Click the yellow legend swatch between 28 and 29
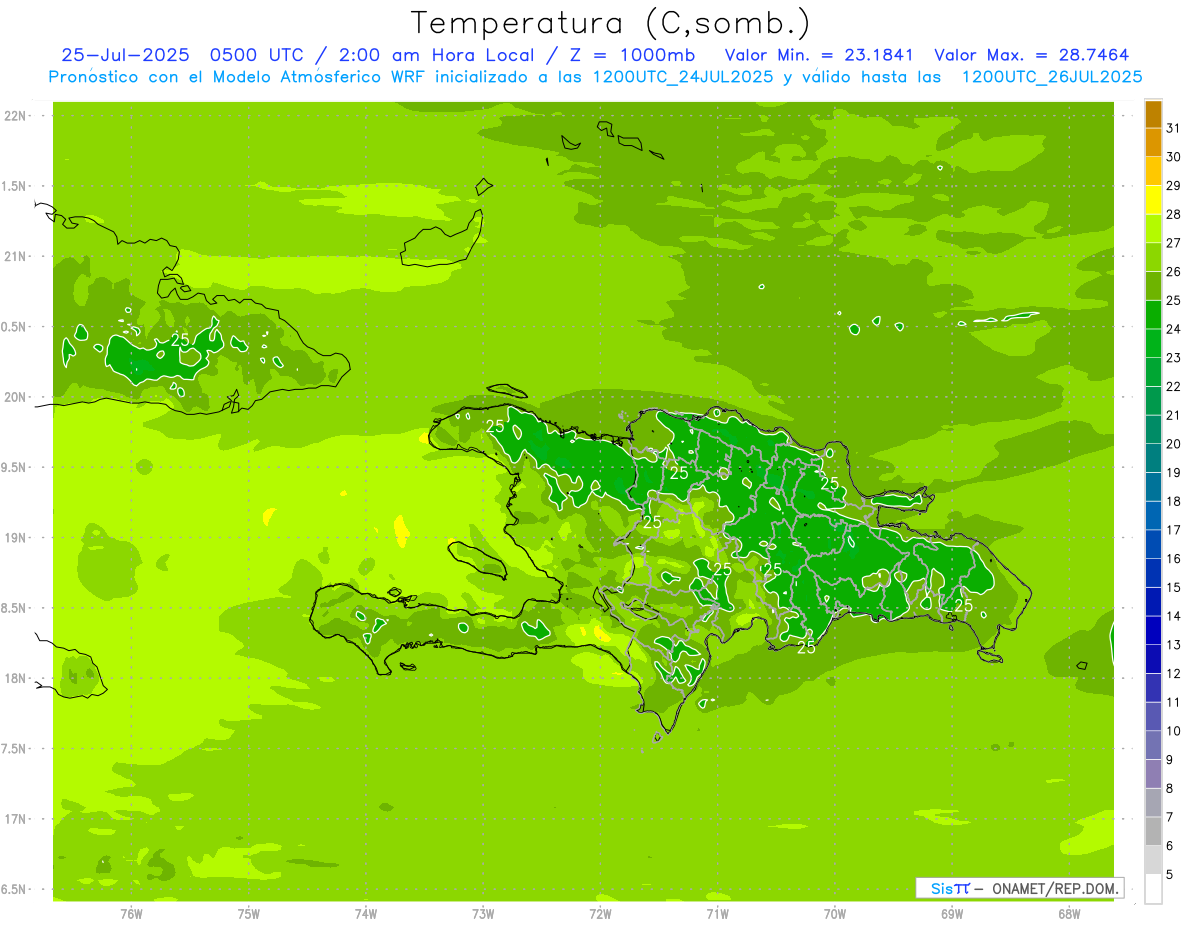1200x927 pixels. coord(1153,199)
